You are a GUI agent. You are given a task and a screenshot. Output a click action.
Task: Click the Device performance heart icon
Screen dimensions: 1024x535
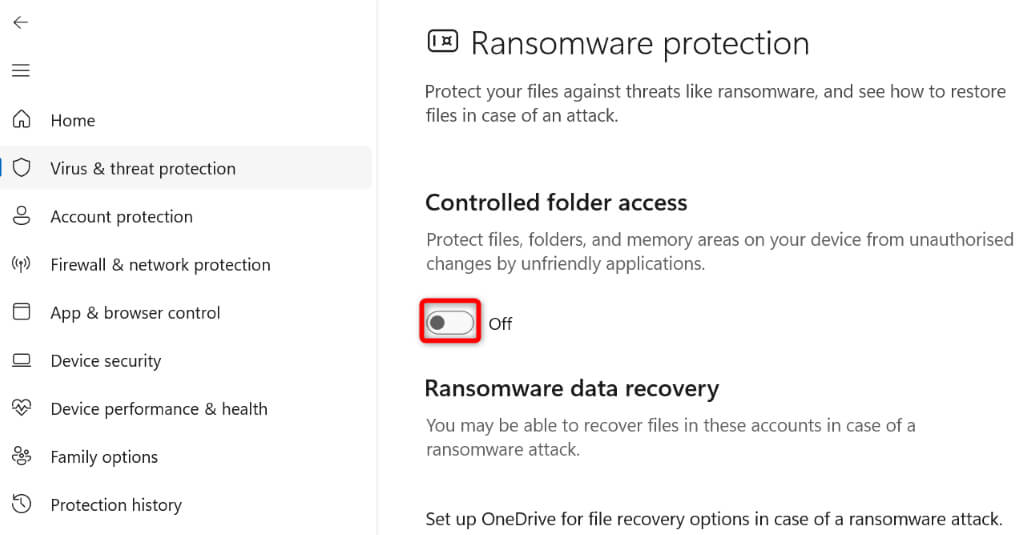[21, 408]
